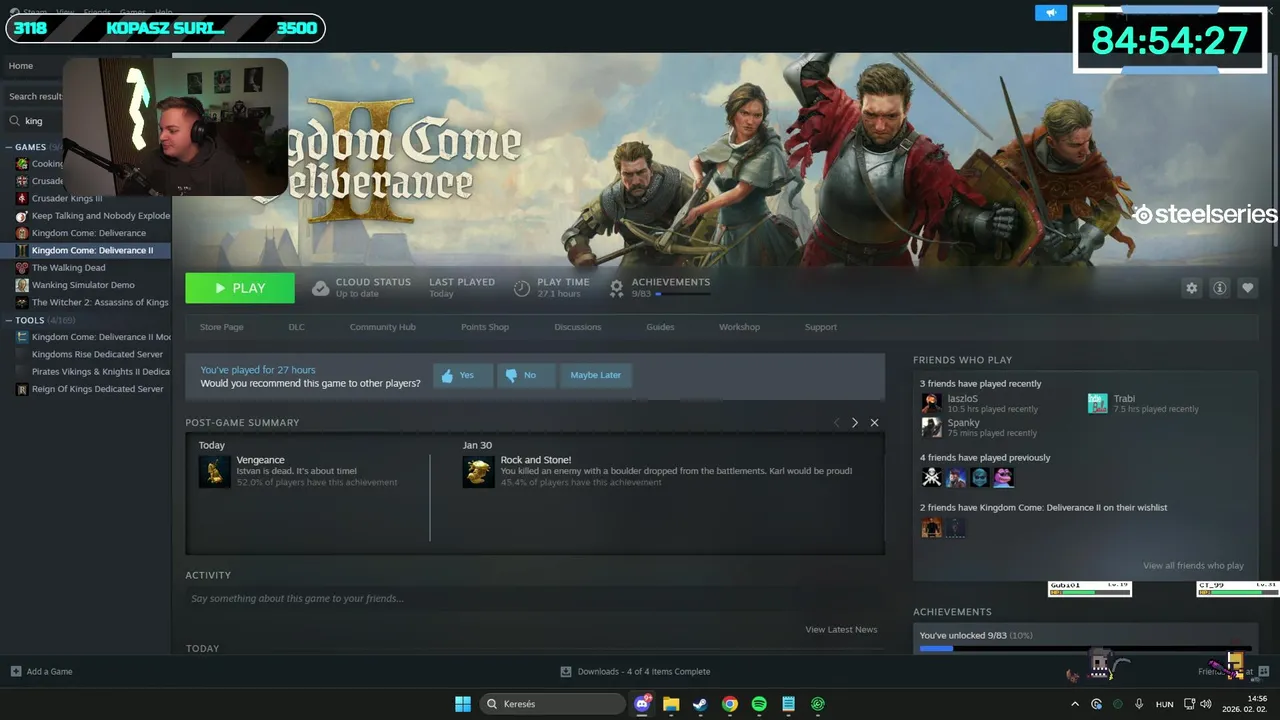Open the Workshop tab
This screenshot has width=1280, height=720.
(739, 327)
